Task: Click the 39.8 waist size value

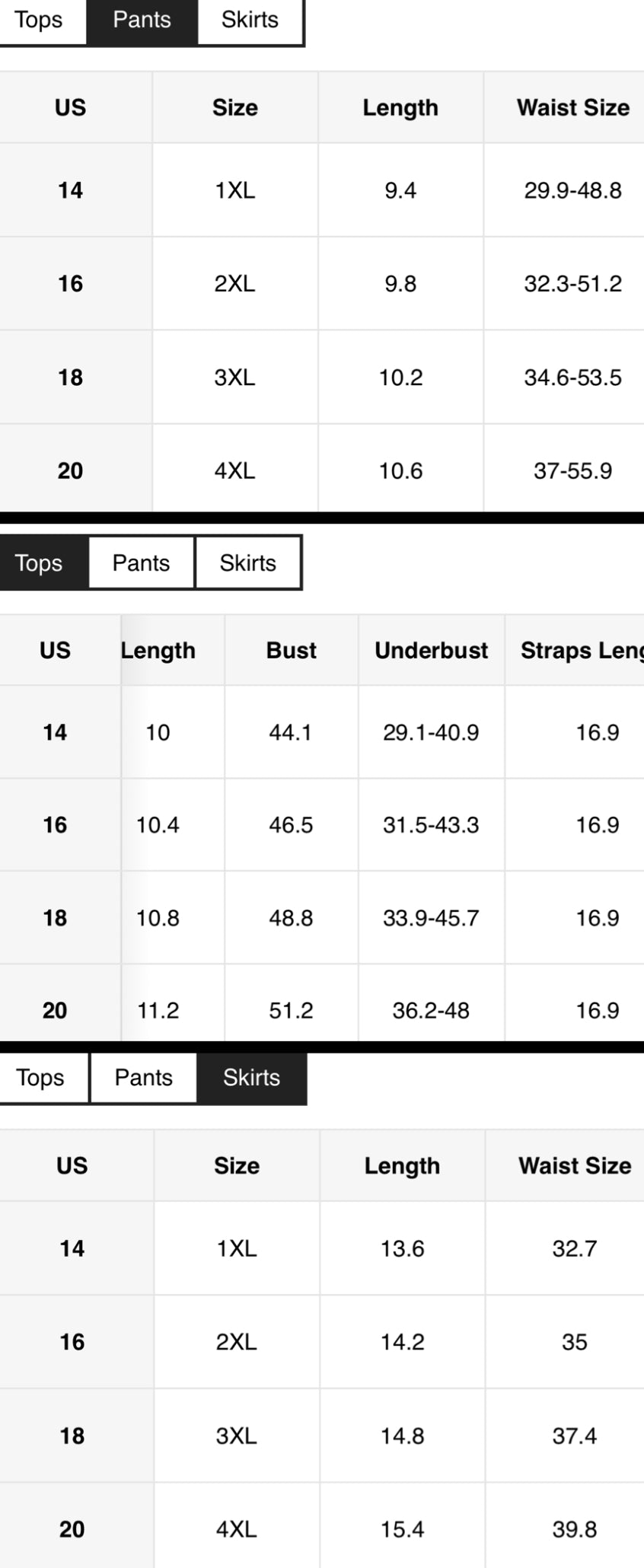Action: pos(574,1529)
